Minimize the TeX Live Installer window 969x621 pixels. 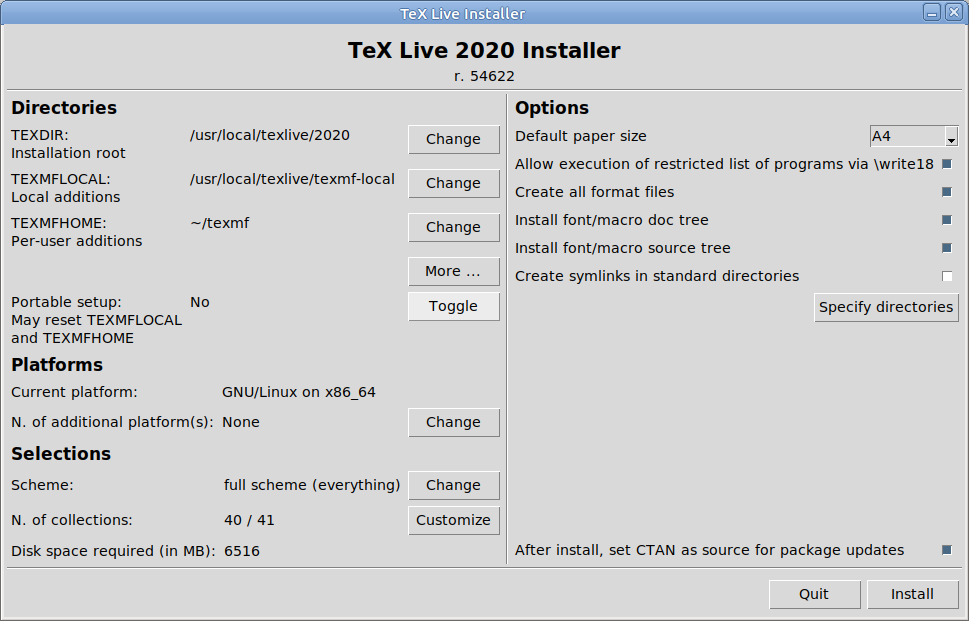point(932,12)
